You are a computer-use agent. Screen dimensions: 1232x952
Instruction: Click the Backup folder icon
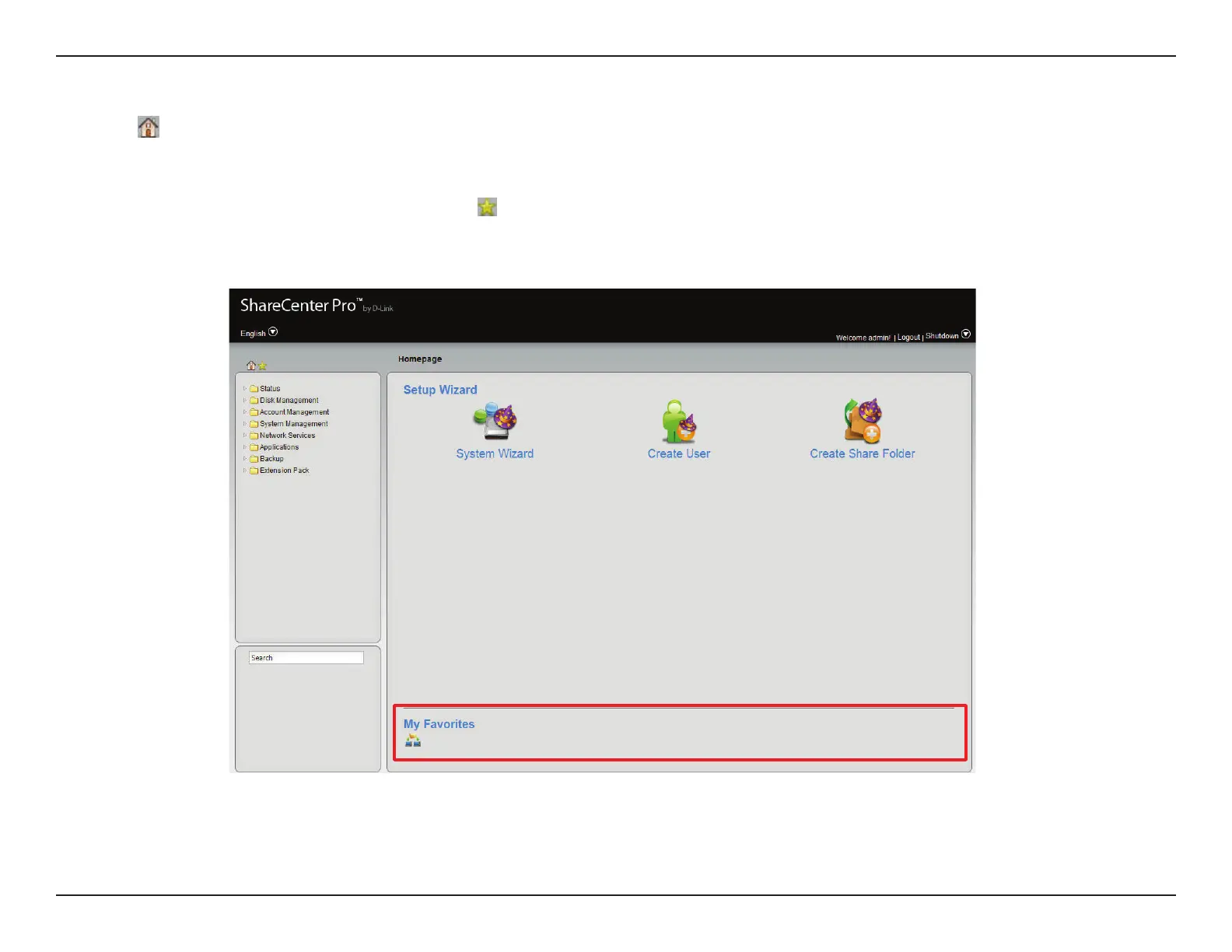pos(254,459)
